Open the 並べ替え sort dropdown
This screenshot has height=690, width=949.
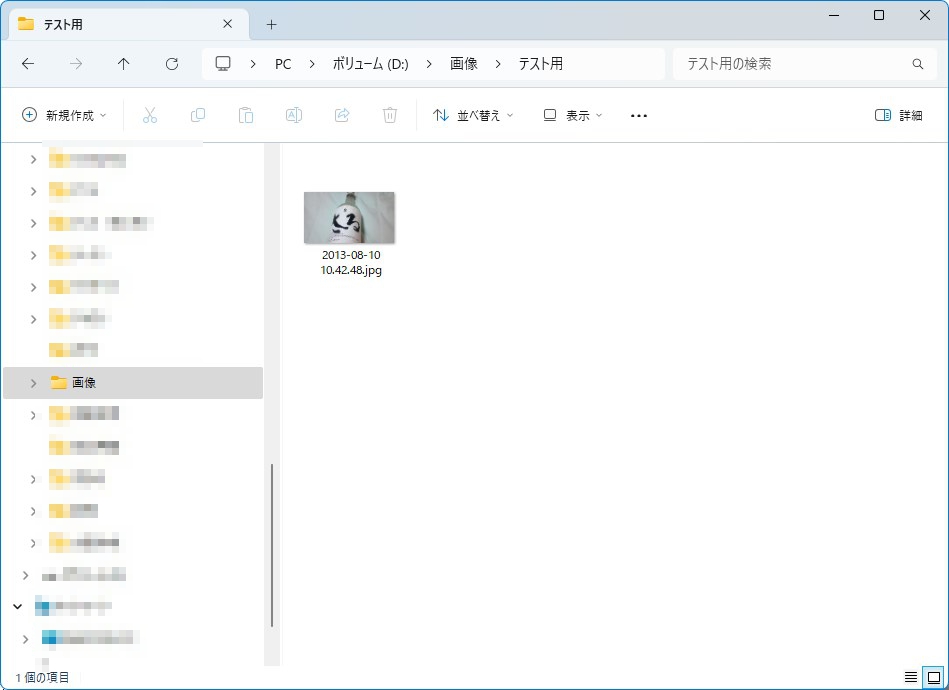473,115
